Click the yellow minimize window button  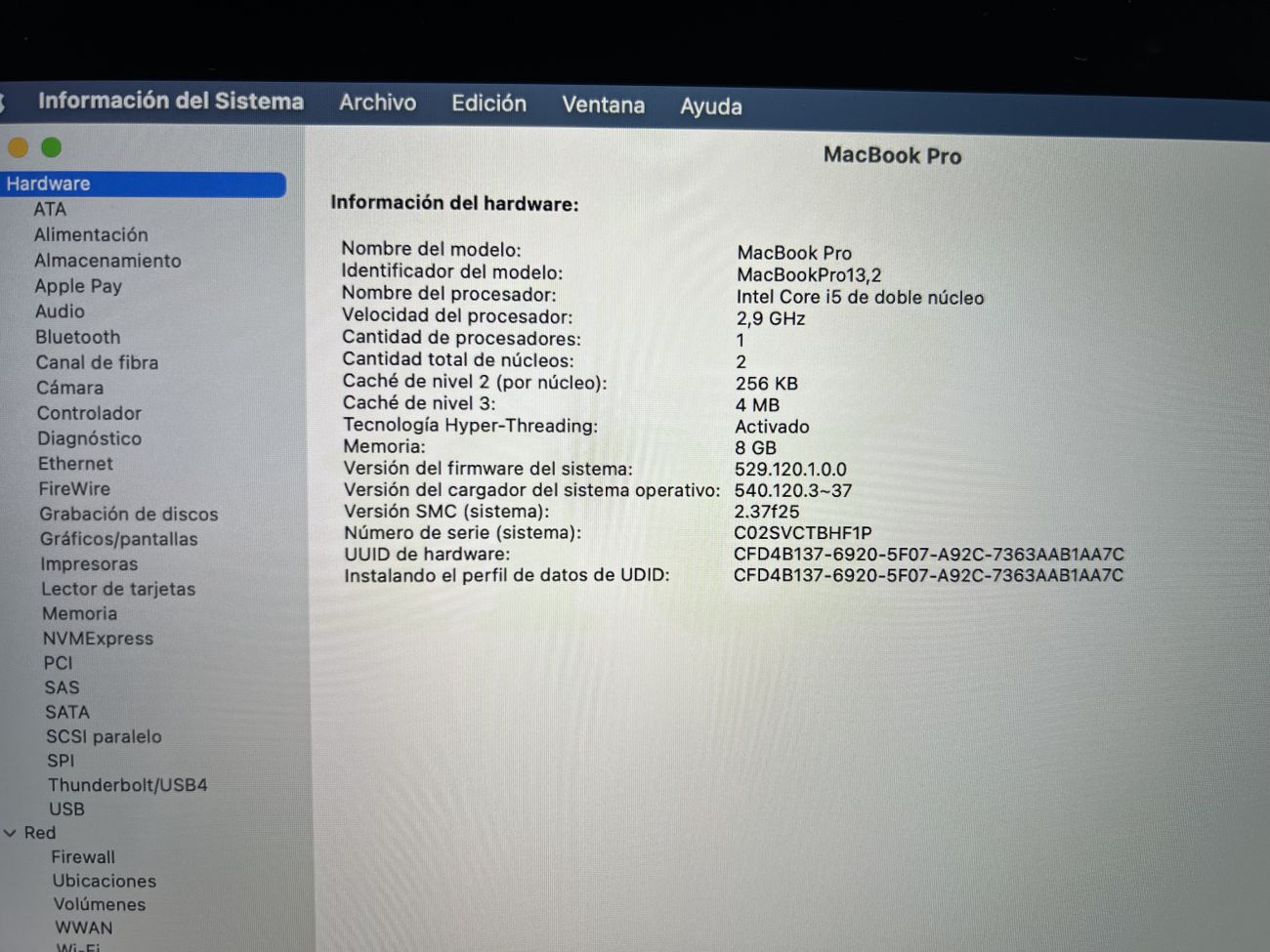[x=18, y=147]
